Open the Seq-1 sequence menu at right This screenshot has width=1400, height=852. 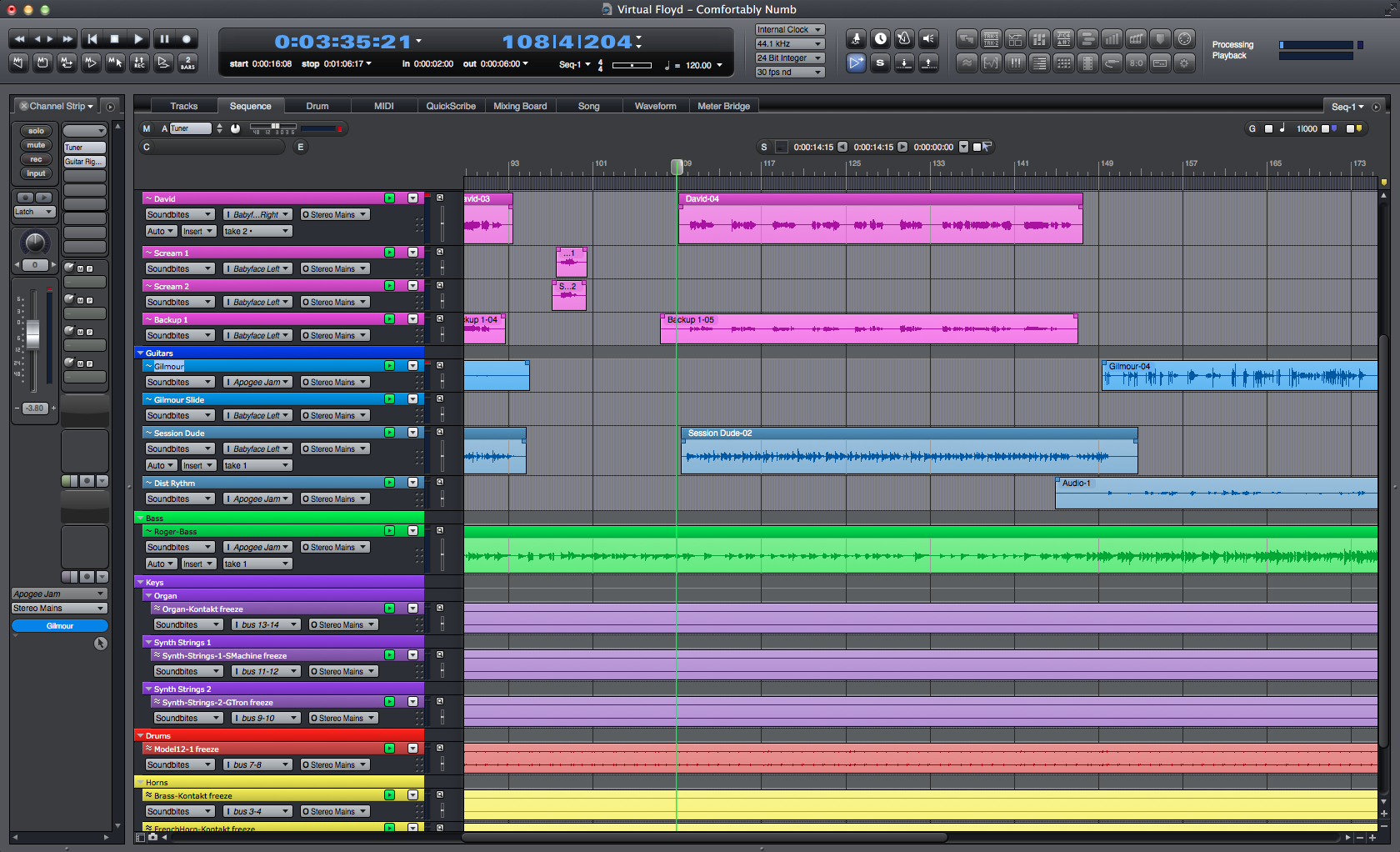click(x=1347, y=107)
